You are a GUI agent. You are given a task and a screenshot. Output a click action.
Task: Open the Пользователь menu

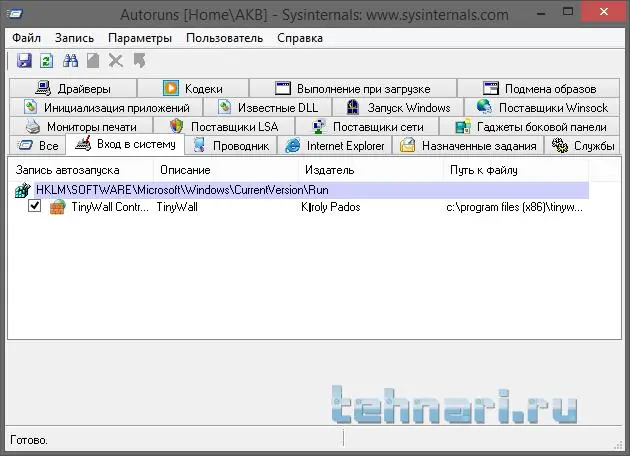point(224,38)
